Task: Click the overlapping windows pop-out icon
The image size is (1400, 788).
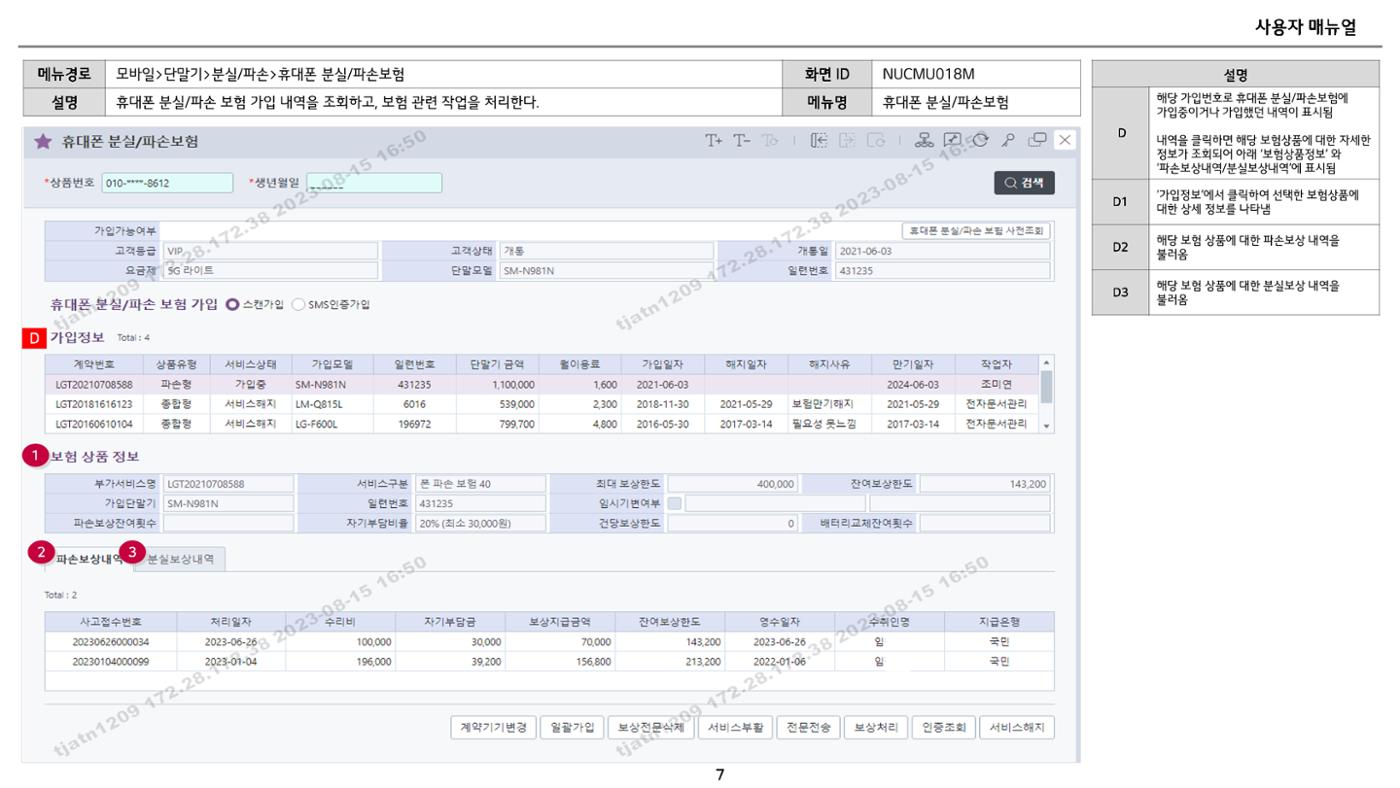Action: (x=1038, y=141)
